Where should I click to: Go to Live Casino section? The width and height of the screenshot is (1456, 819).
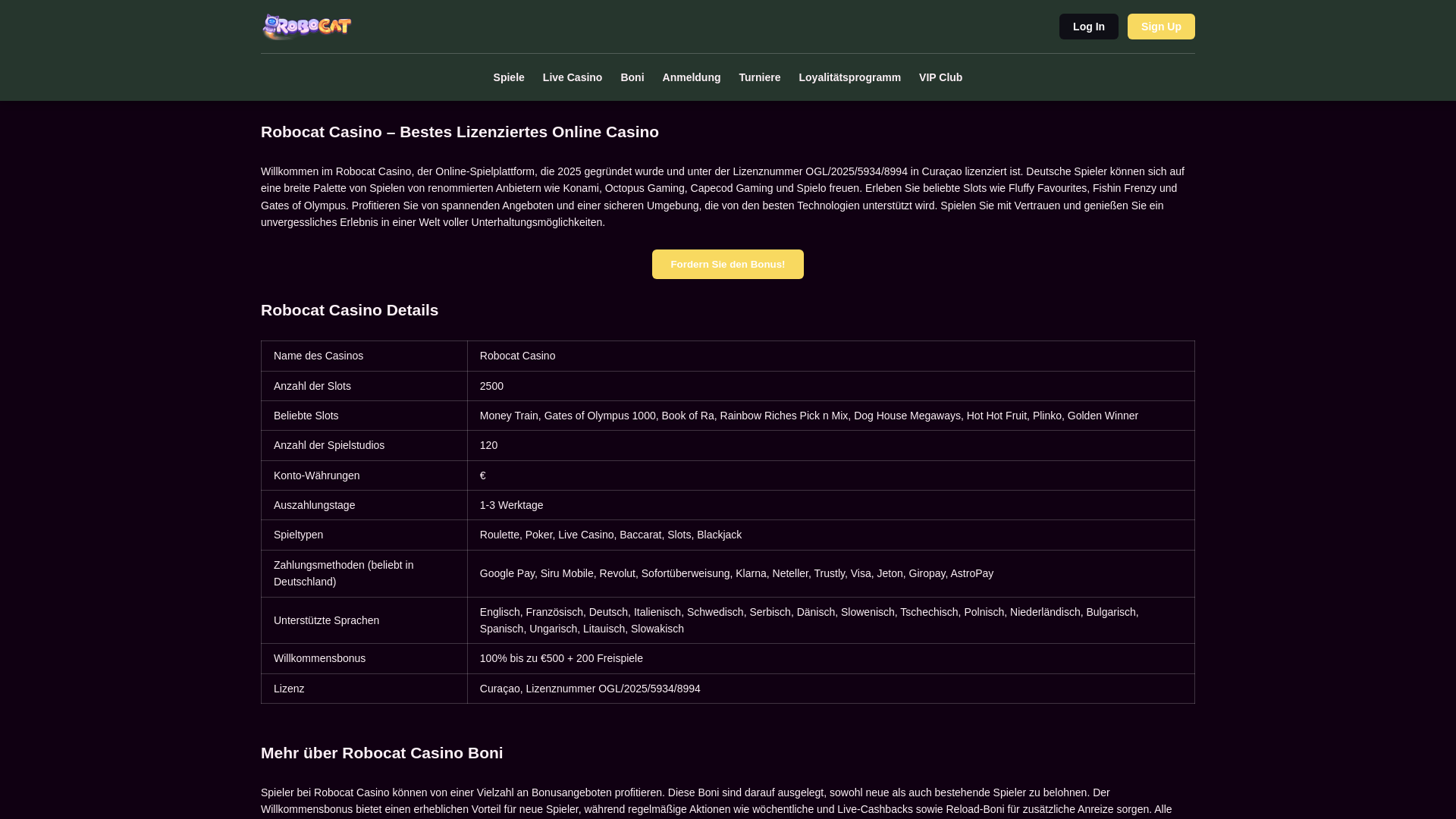pyautogui.click(x=573, y=77)
